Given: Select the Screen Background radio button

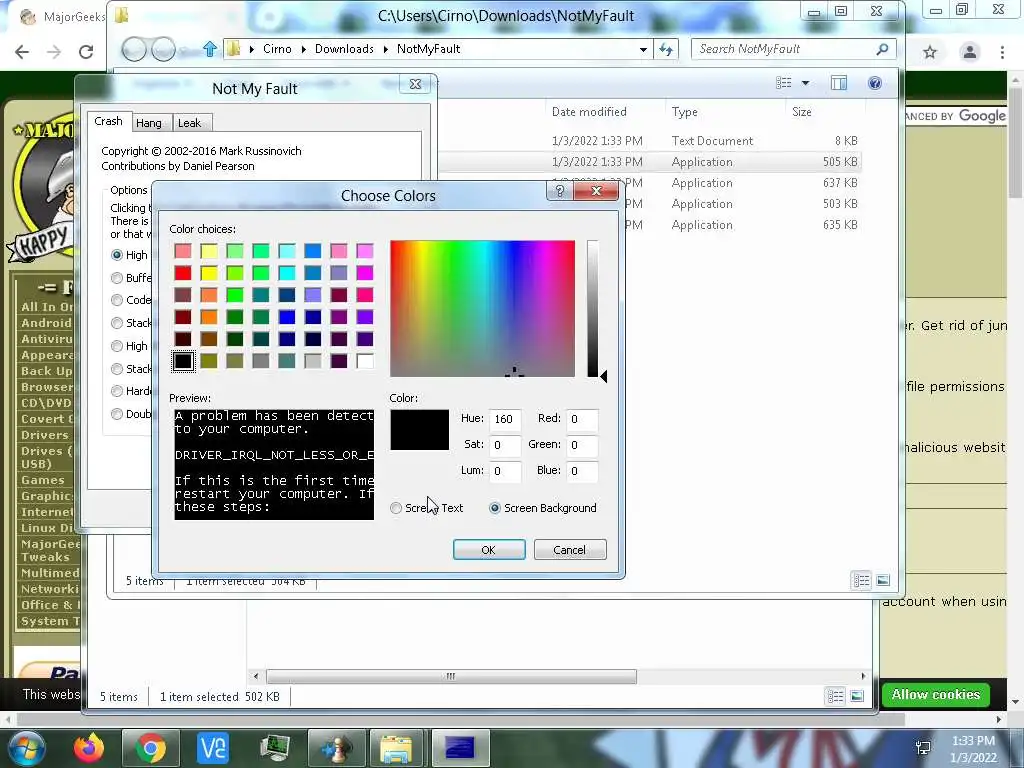Looking at the screenshot, I should click(x=495, y=508).
